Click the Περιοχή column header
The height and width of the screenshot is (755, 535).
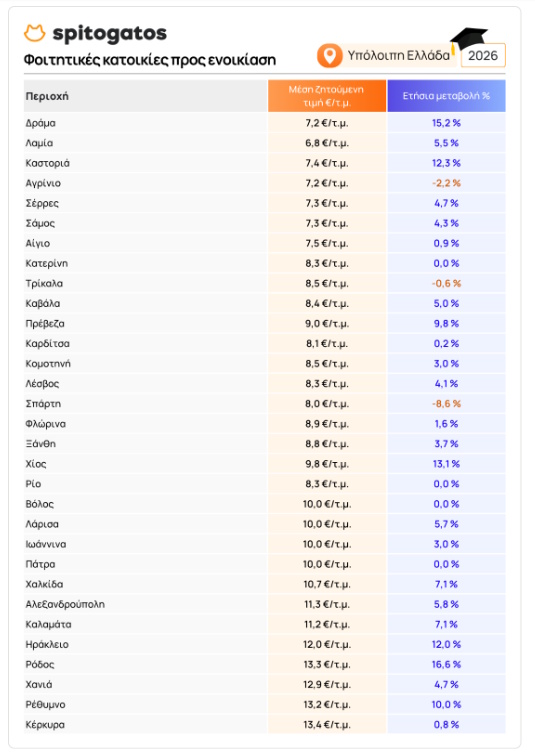47,96
